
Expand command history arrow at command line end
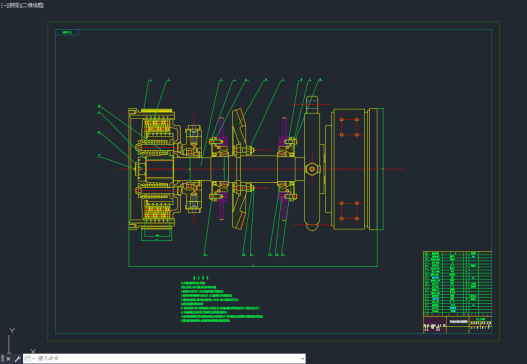click(303, 359)
